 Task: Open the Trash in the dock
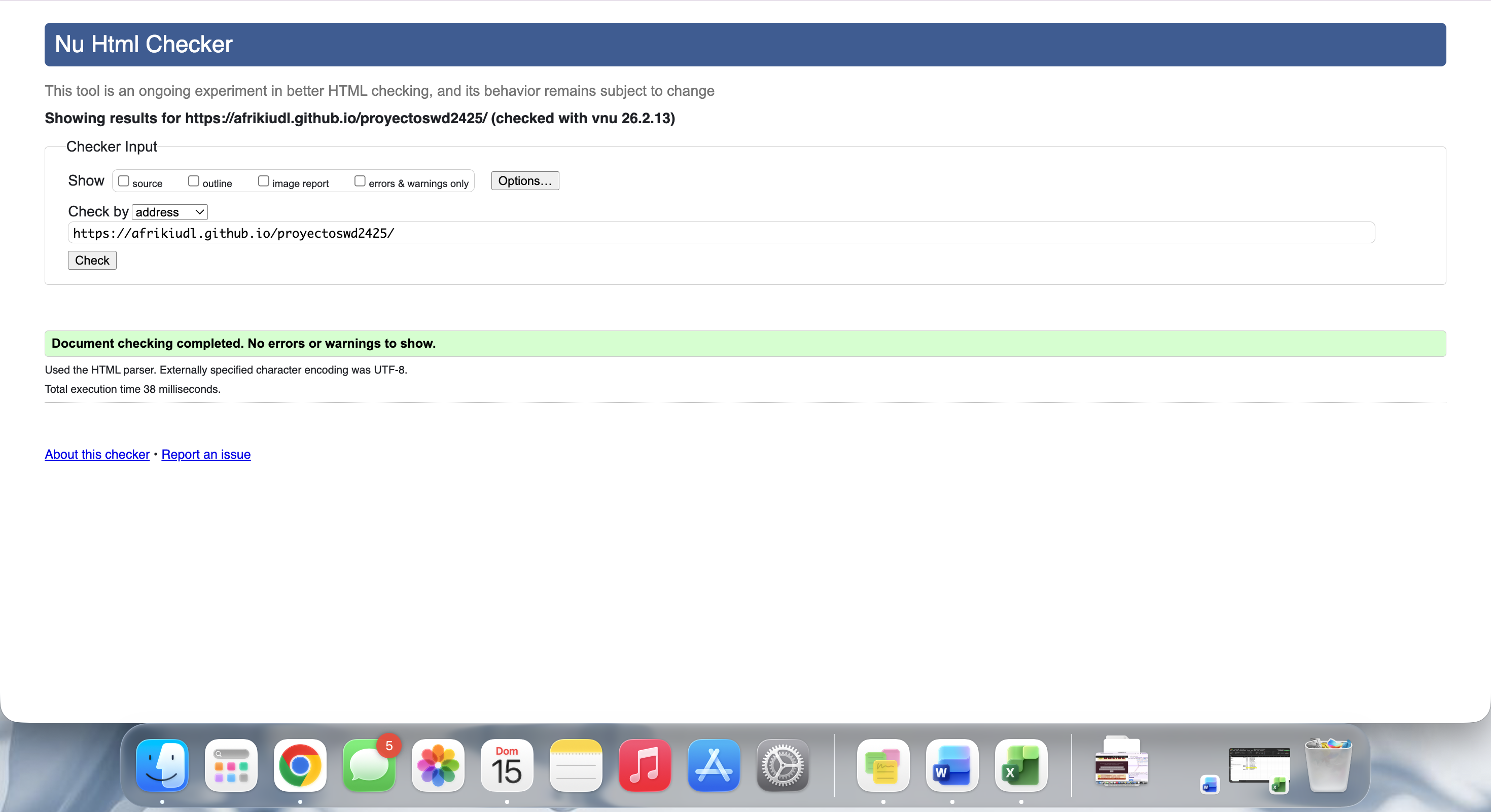tap(1328, 765)
